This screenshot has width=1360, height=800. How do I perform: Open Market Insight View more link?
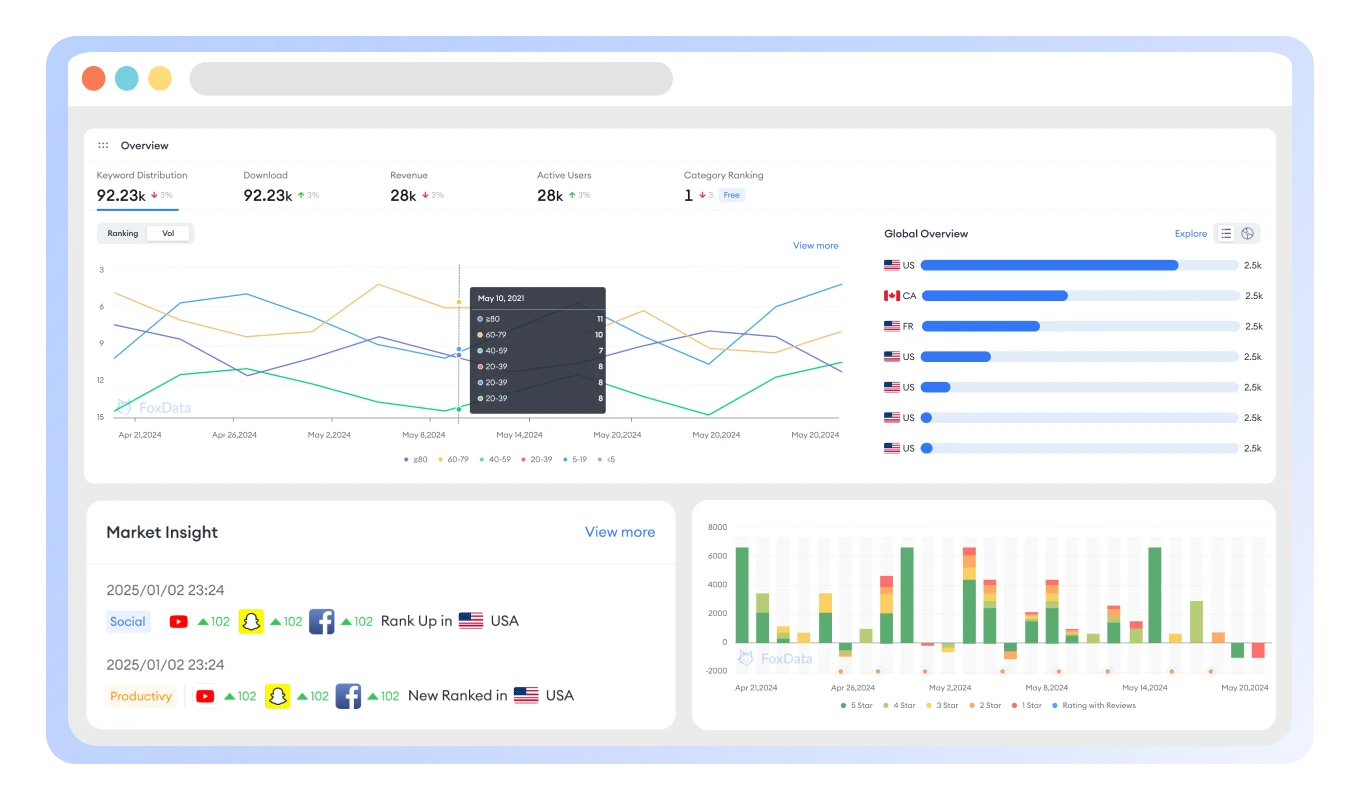[620, 532]
